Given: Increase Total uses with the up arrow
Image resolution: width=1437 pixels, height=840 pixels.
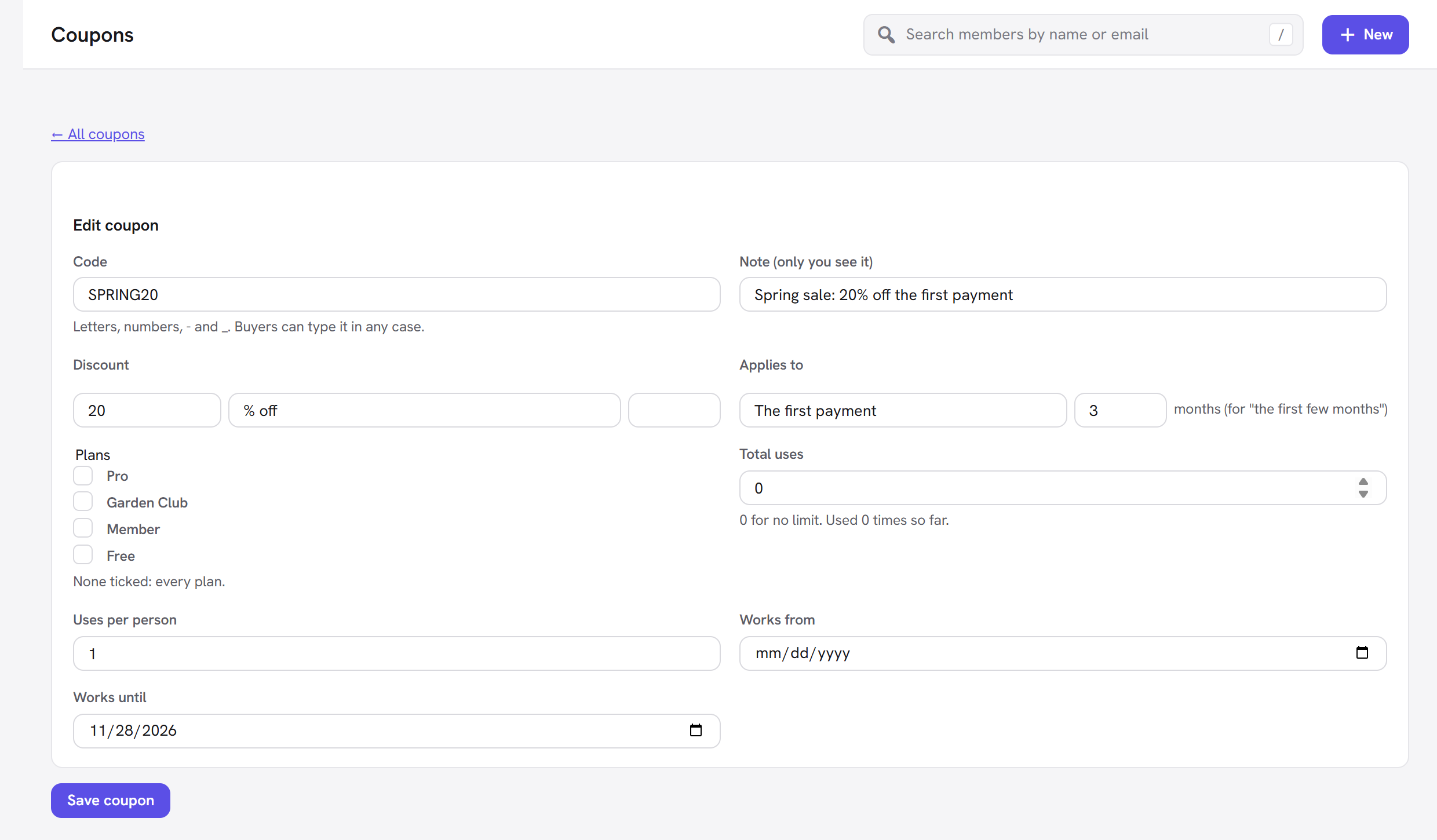Looking at the screenshot, I should [x=1363, y=482].
